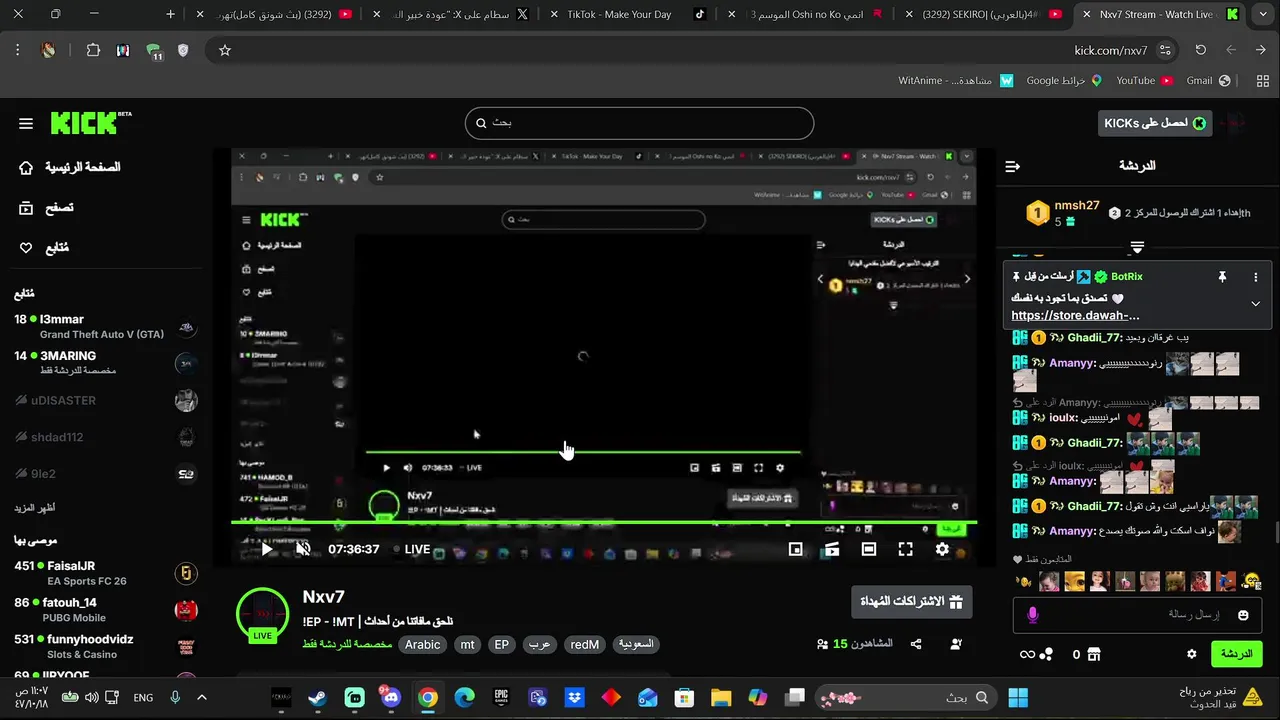Click the gifted subs button الاشتراكات المُهداة
This screenshot has width=1280, height=720.
coord(911,602)
